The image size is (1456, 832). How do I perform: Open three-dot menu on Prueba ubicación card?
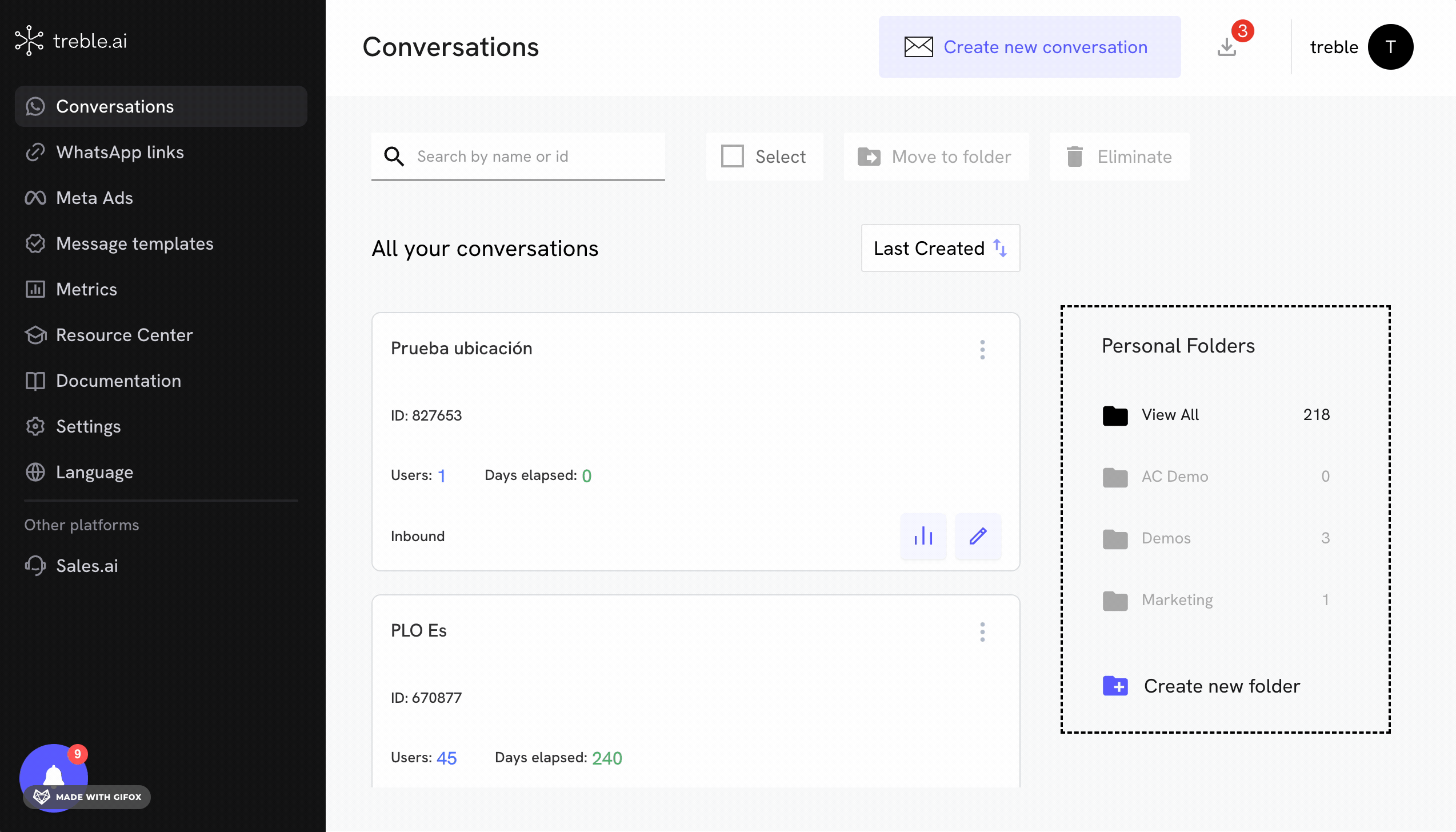coord(982,349)
